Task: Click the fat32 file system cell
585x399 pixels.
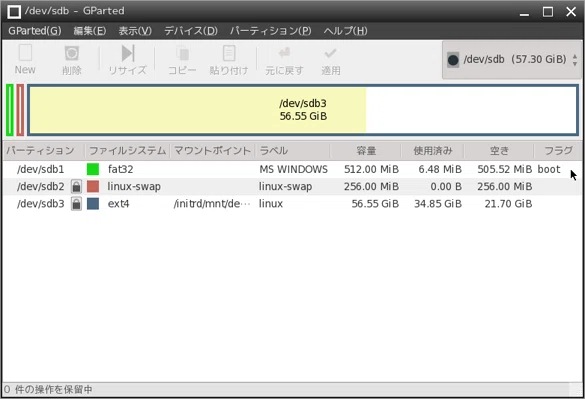Action: point(121,169)
